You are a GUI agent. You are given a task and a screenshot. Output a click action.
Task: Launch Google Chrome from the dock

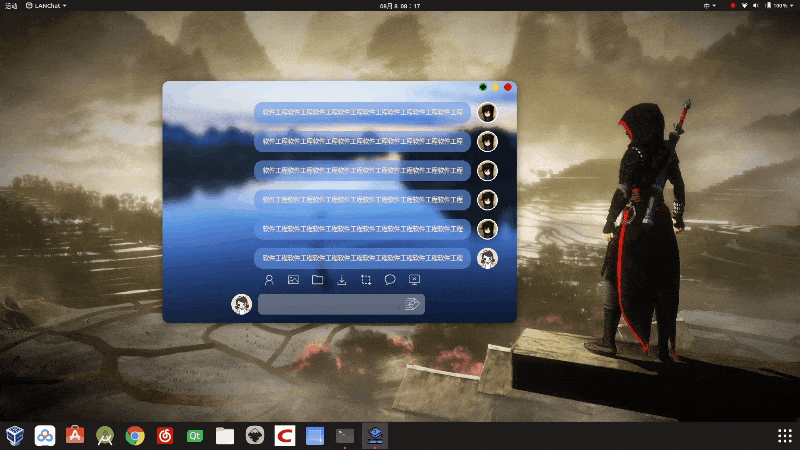click(x=135, y=436)
